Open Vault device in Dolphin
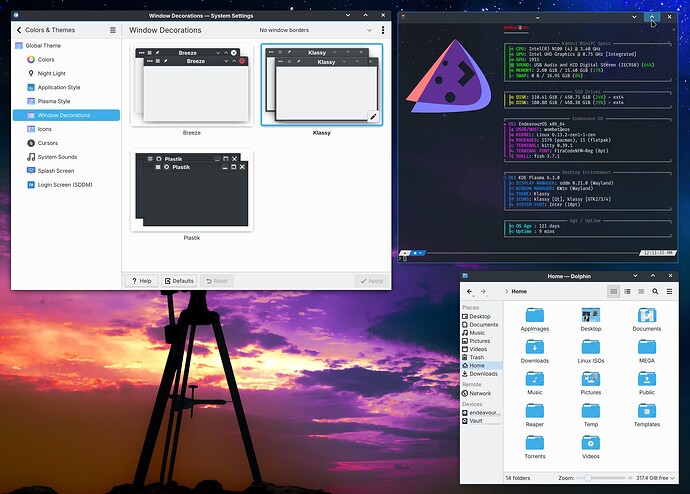The image size is (690, 494). (481, 421)
